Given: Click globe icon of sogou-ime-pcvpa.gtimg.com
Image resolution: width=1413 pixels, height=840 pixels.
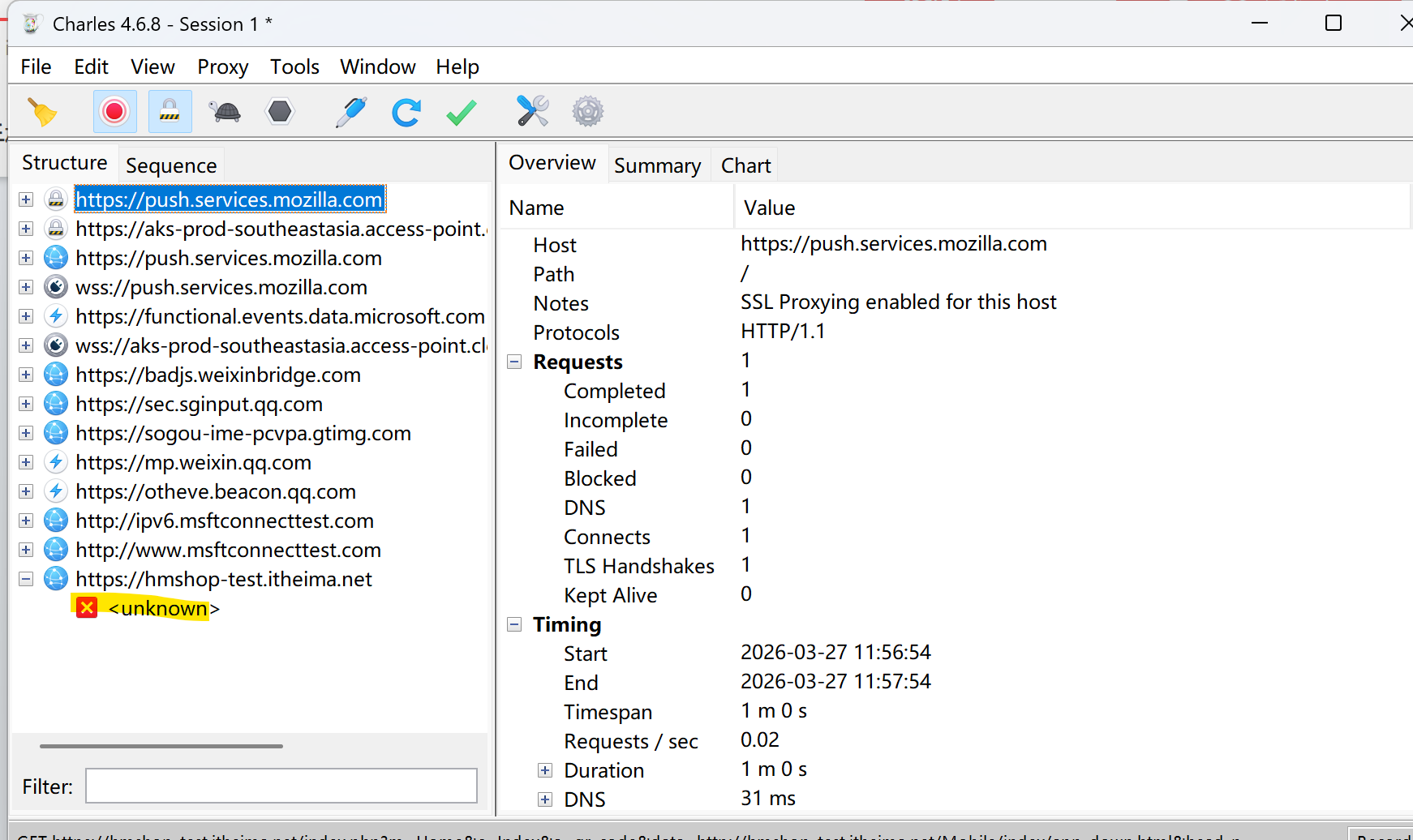Looking at the screenshot, I should point(56,433).
